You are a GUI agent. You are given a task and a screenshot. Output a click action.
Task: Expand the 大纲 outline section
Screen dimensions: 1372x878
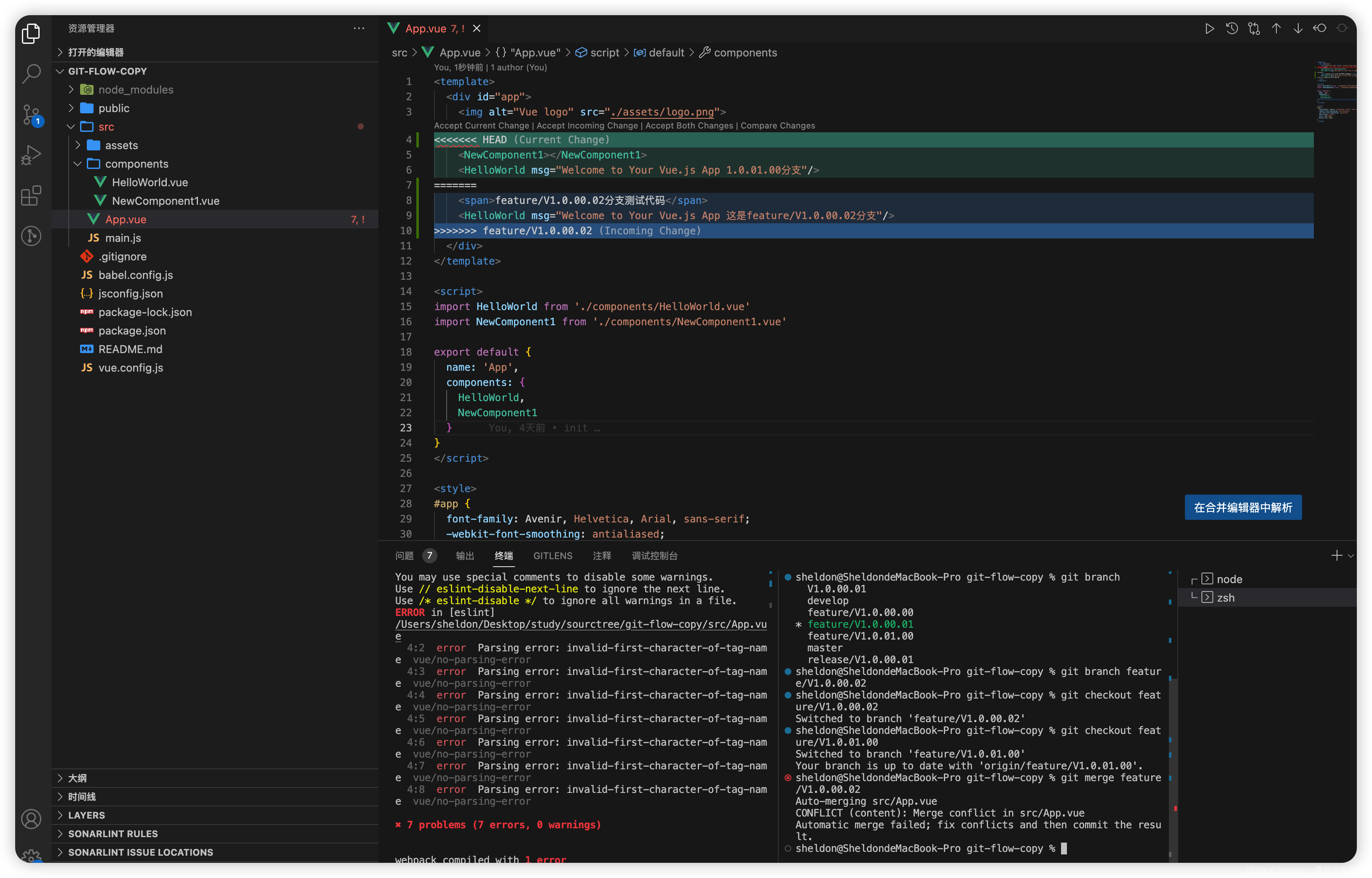pyautogui.click(x=215, y=778)
